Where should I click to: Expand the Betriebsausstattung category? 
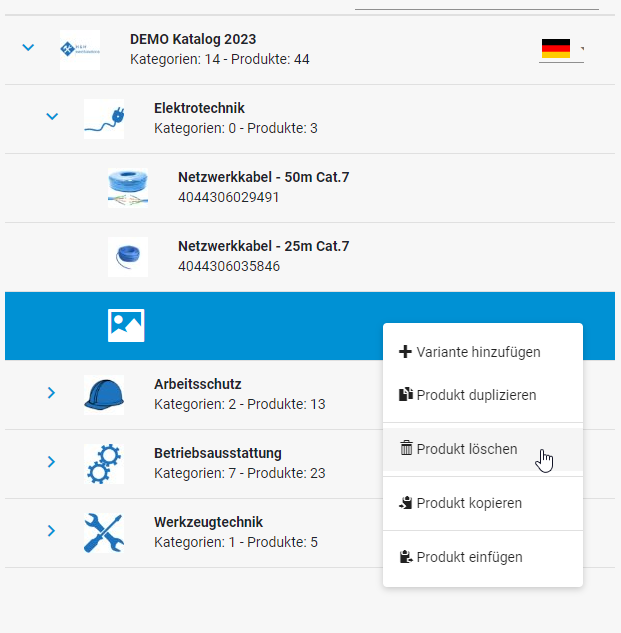coord(51,462)
